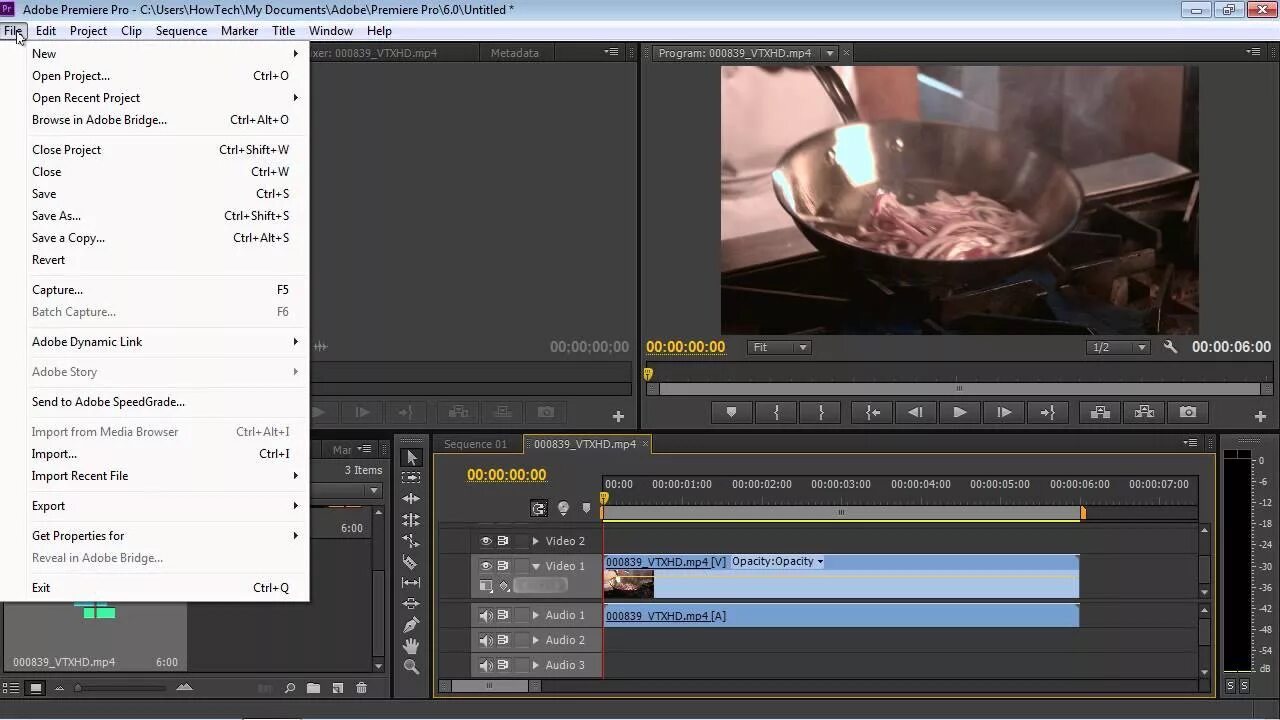Click the Program Monitor playhead marker
The width and height of the screenshot is (1280, 720).
[648, 374]
